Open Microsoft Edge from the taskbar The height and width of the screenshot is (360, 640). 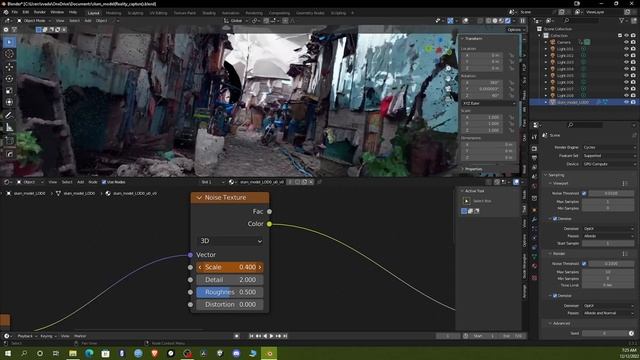[89, 353]
